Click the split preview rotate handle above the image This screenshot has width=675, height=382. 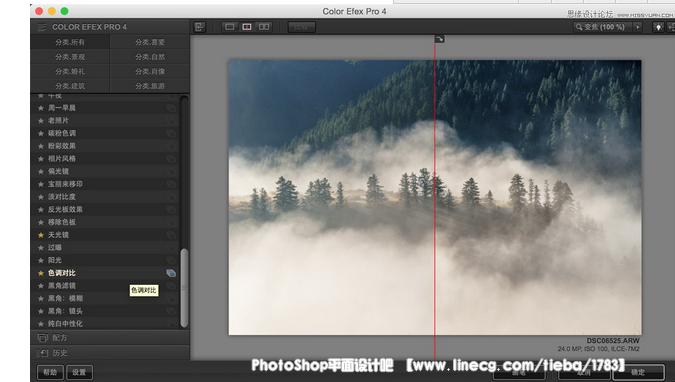(x=439, y=39)
